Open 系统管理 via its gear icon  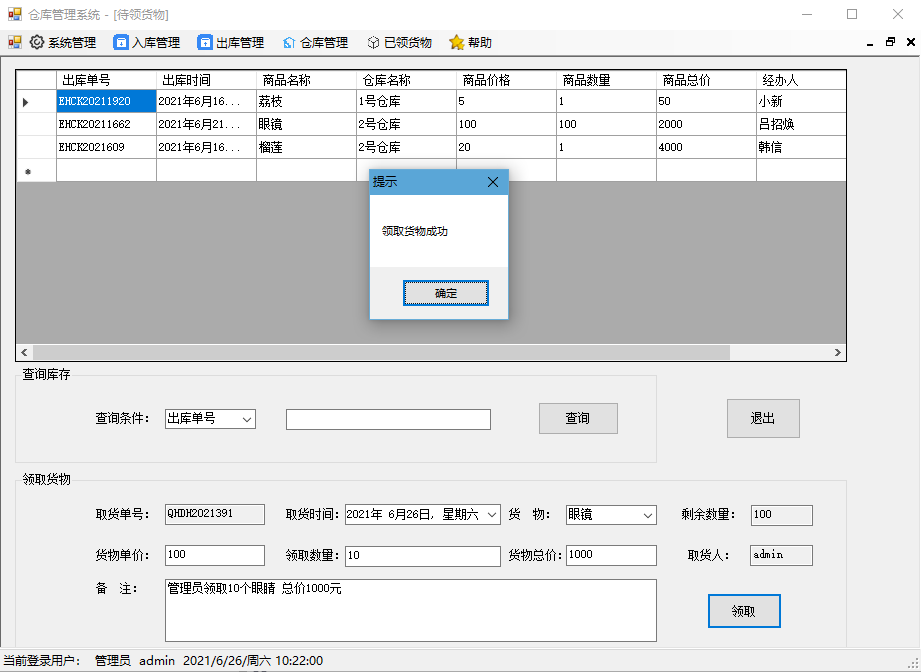(36, 43)
